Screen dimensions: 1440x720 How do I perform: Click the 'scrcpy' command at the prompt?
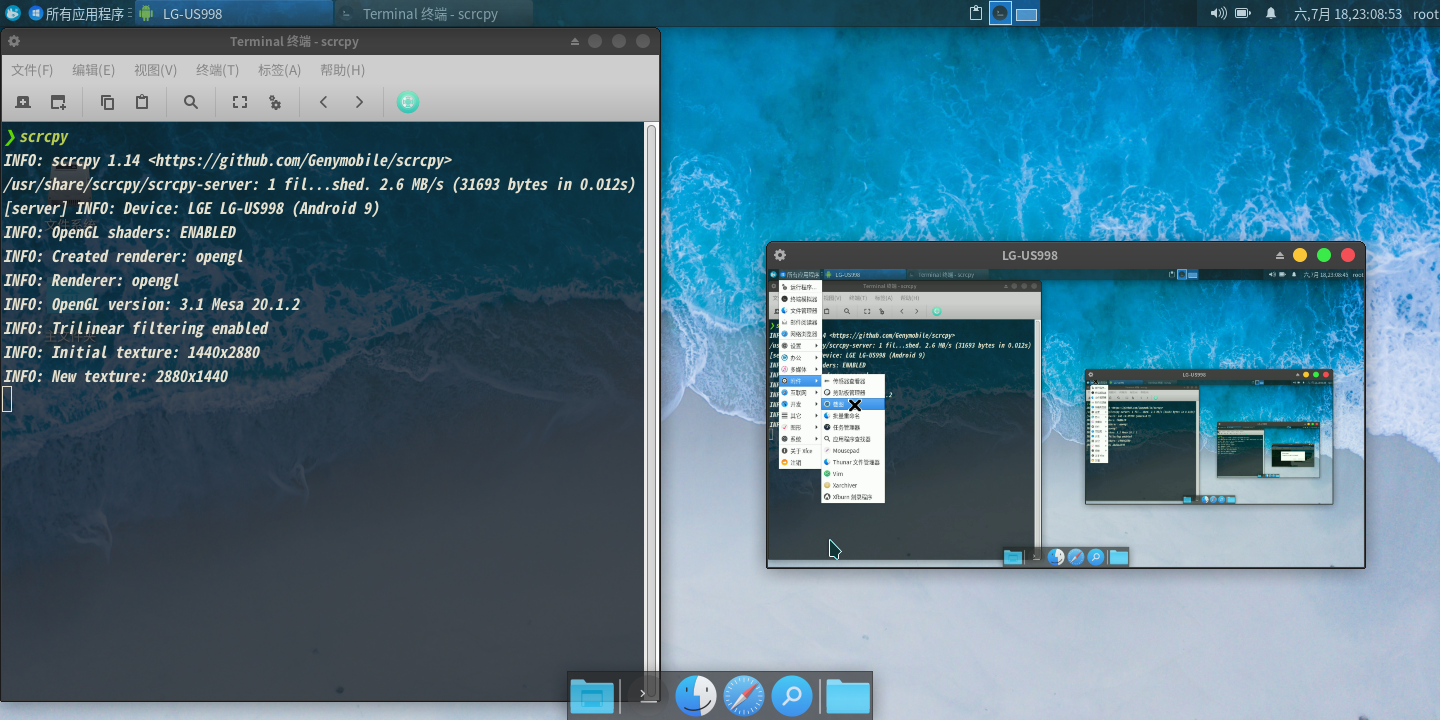pyautogui.click(x=44, y=136)
